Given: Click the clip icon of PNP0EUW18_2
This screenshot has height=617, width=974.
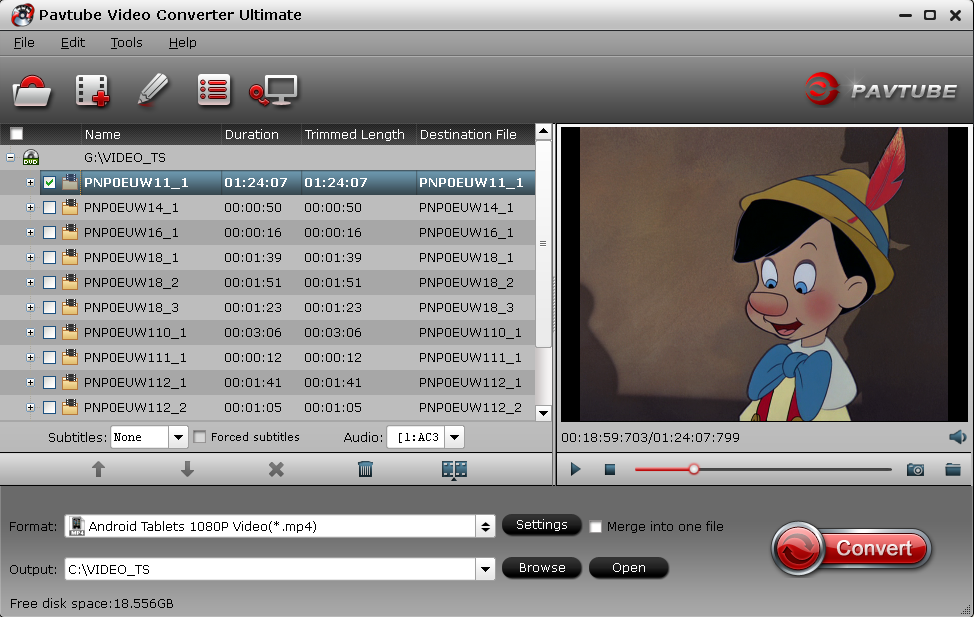Looking at the screenshot, I should [70, 282].
